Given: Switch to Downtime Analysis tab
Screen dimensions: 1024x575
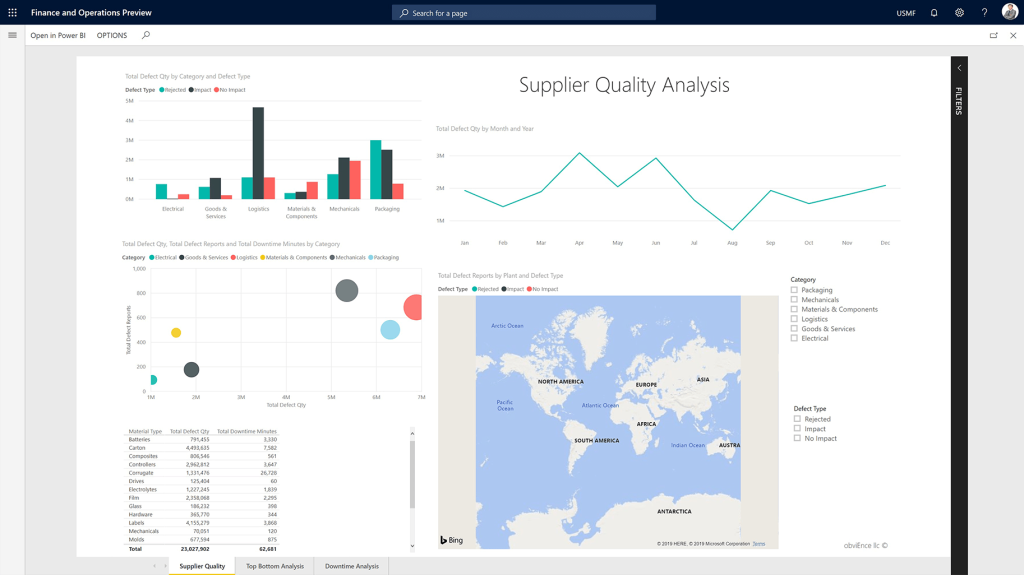Looking at the screenshot, I should click(x=351, y=566).
